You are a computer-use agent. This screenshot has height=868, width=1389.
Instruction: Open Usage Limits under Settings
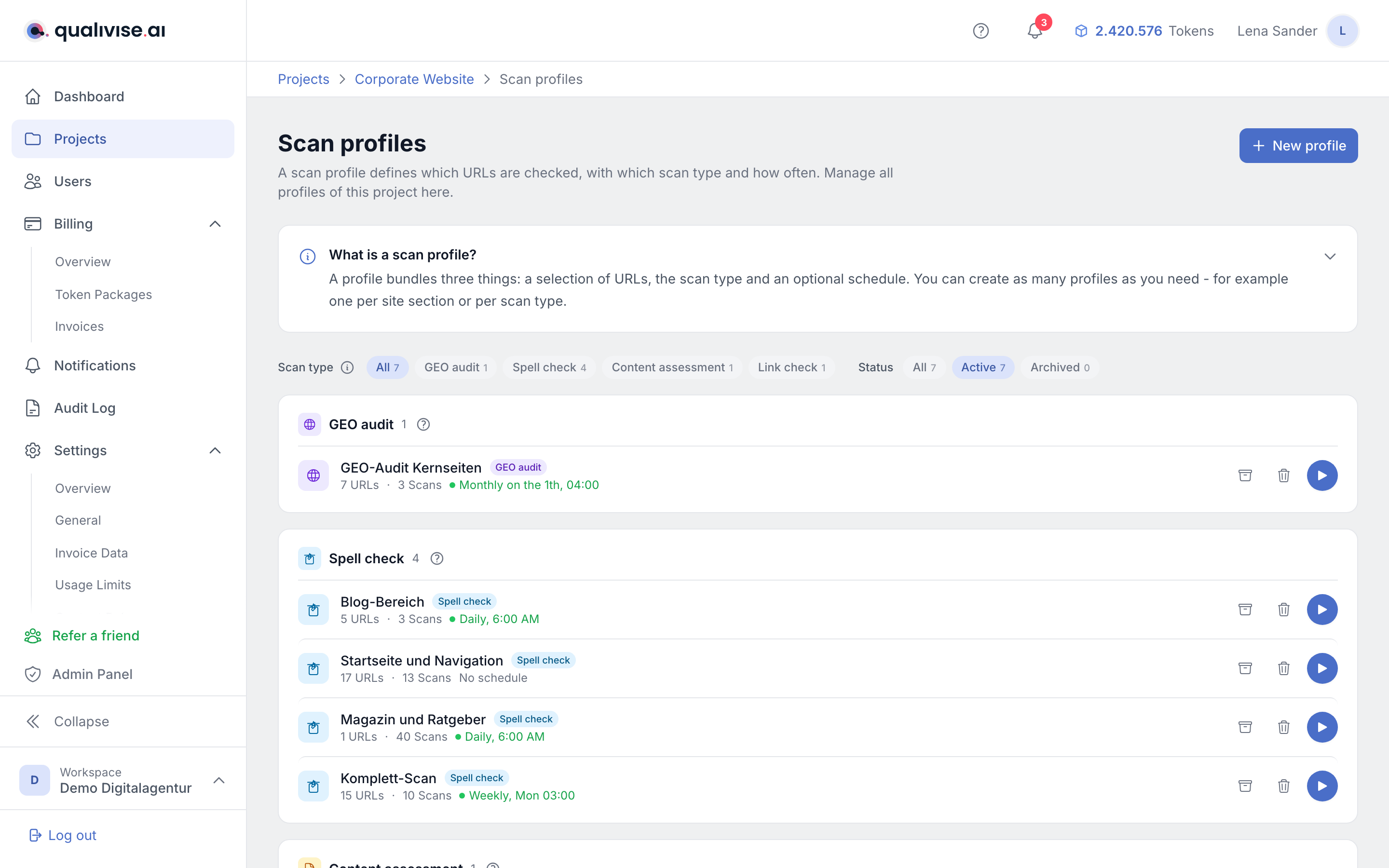point(93,585)
